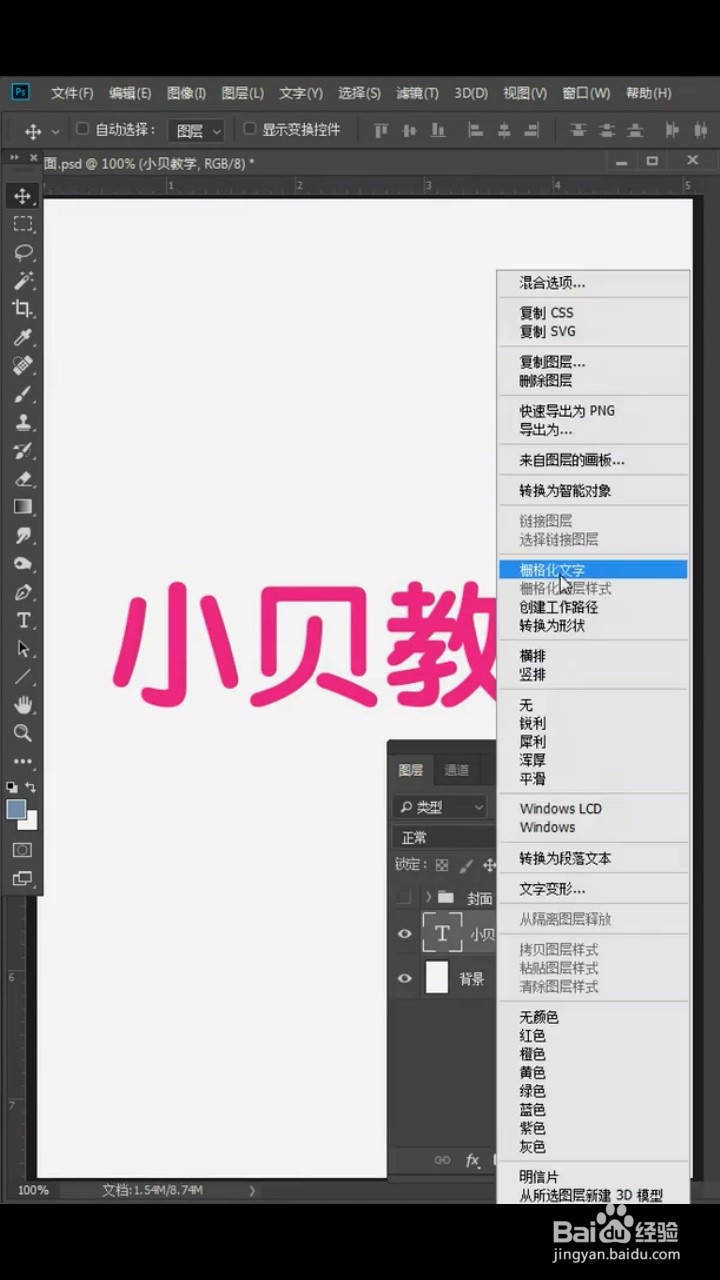Select the Clone Stamp tool
The width and height of the screenshot is (720, 1280).
(23, 422)
